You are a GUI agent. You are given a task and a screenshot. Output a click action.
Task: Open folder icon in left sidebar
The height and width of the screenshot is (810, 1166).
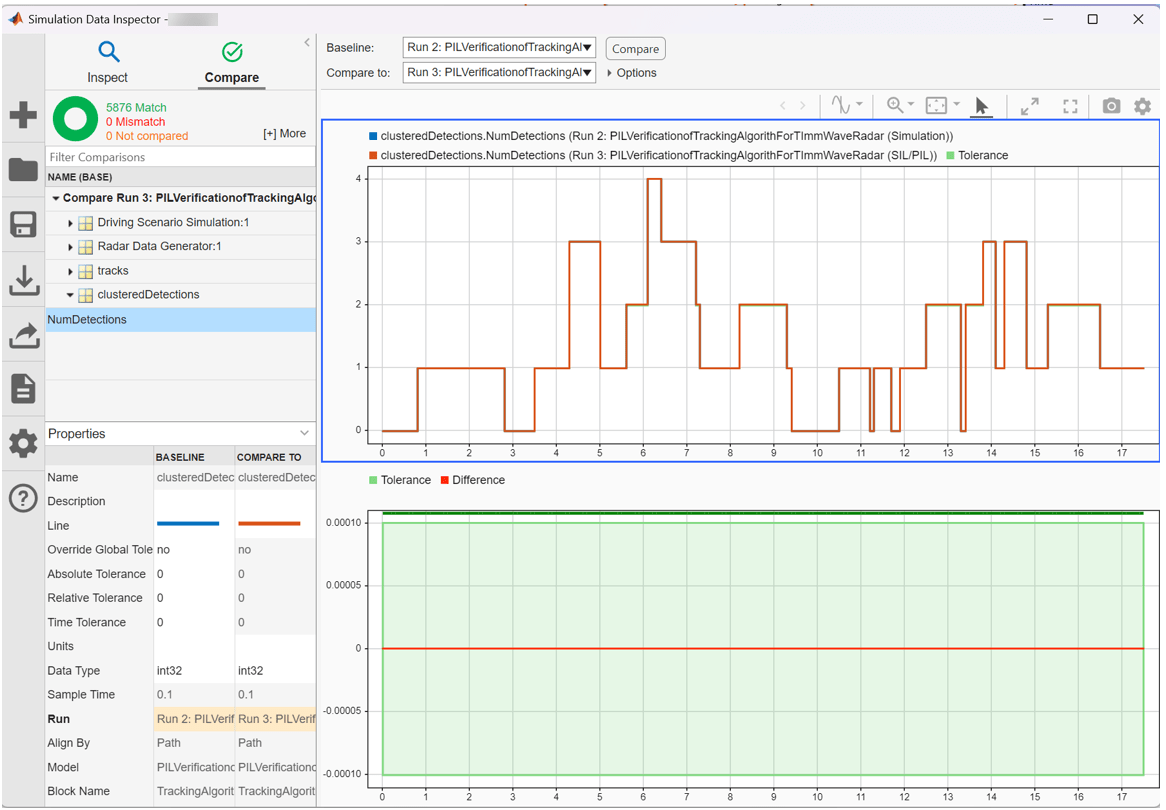point(23,170)
